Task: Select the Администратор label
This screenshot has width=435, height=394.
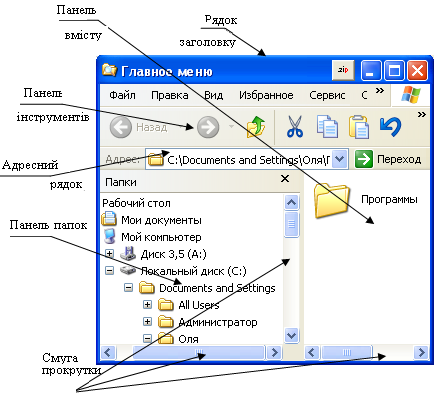Action: click(218, 322)
